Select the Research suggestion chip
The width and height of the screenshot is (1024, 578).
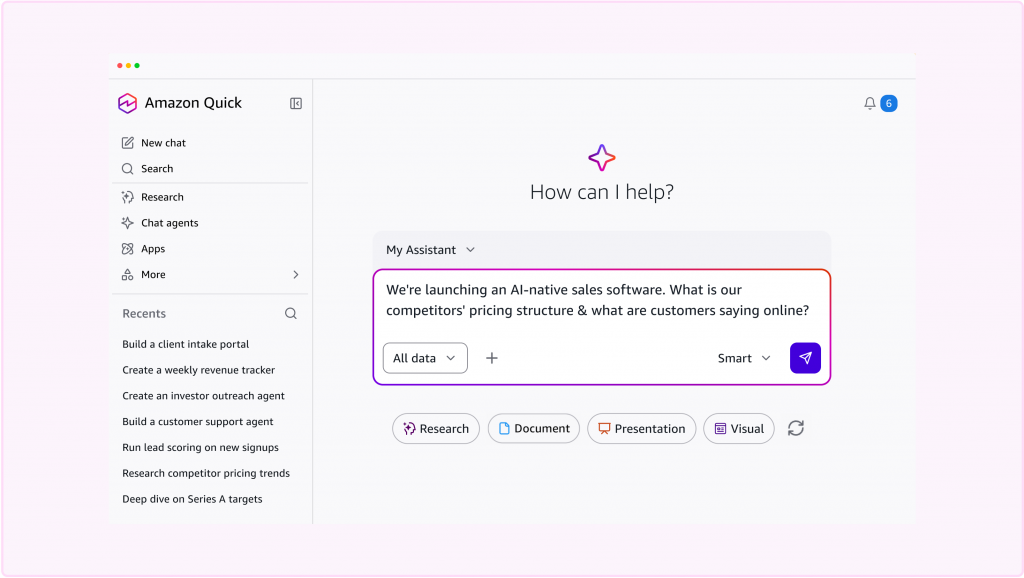pos(436,428)
